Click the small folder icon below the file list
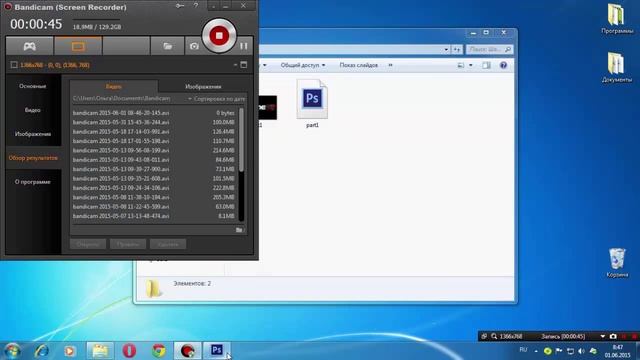Image resolution: width=640 pixels, height=360 pixels. (x=239, y=230)
